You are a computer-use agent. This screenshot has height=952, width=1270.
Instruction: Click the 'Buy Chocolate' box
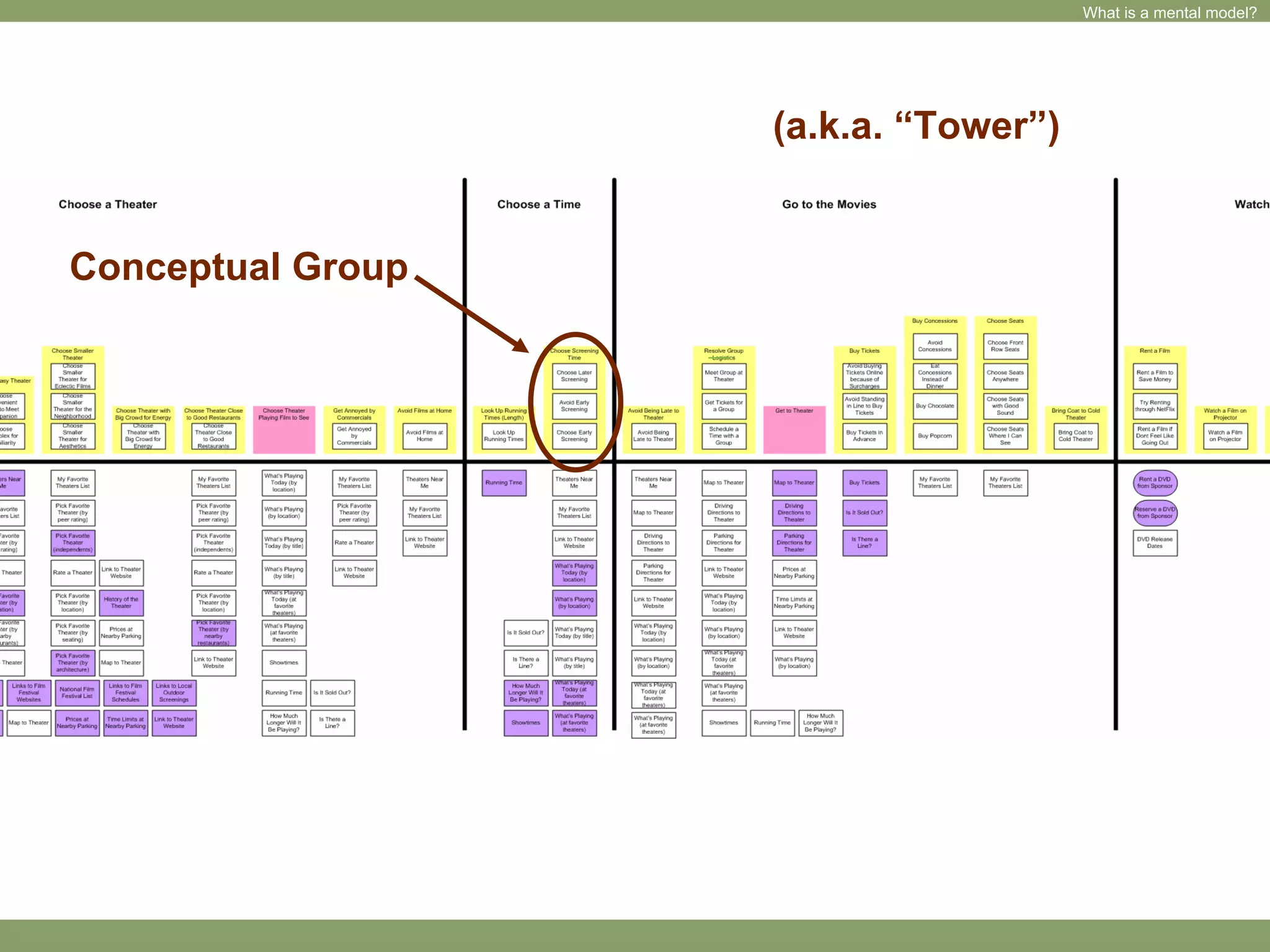pyautogui.click(x=935, y=406)
